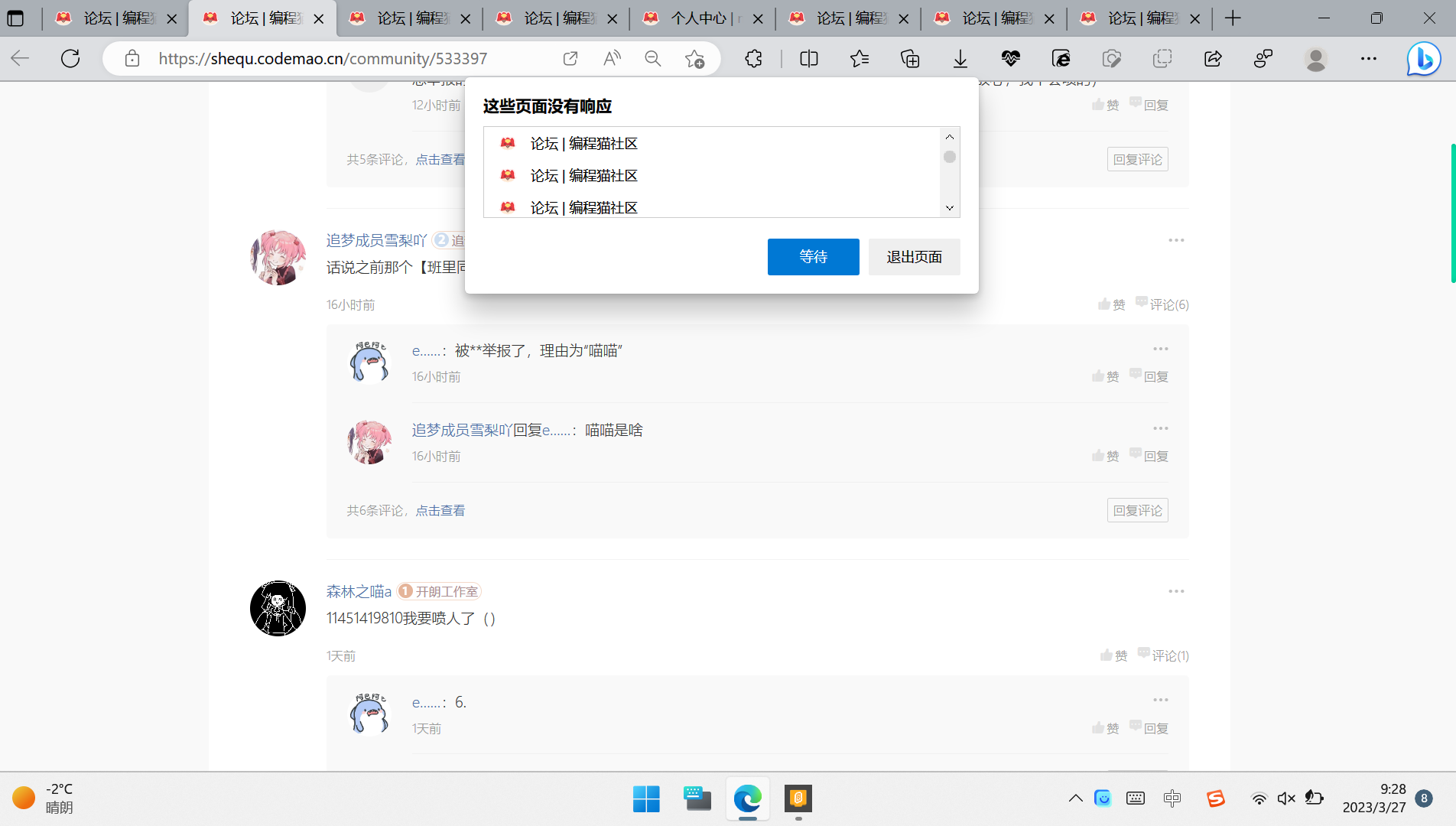Add this page to favorites

(694, 58)
